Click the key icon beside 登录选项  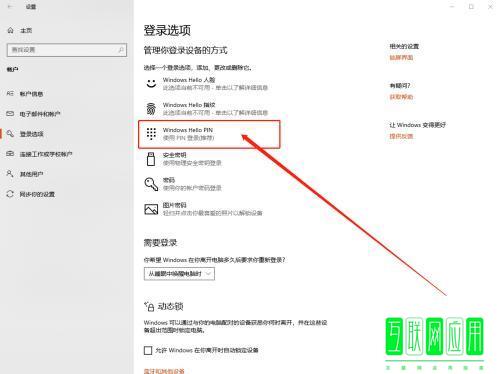(10, 134)
